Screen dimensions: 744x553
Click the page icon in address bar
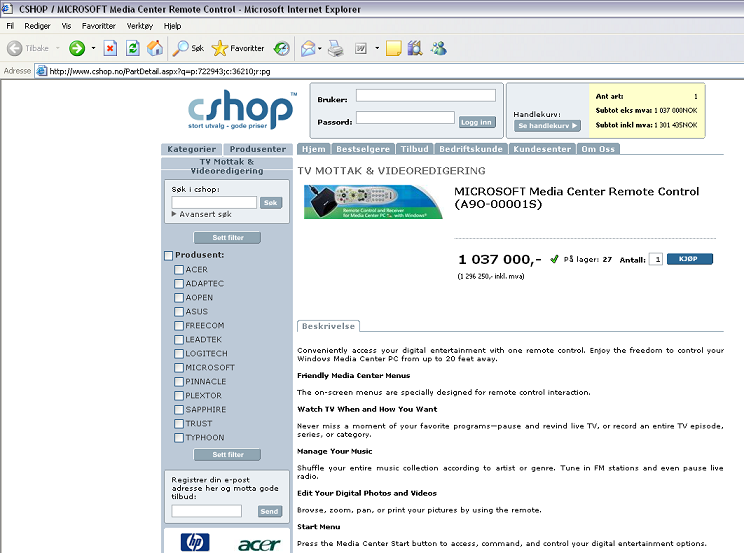click(x=42, y=71)
